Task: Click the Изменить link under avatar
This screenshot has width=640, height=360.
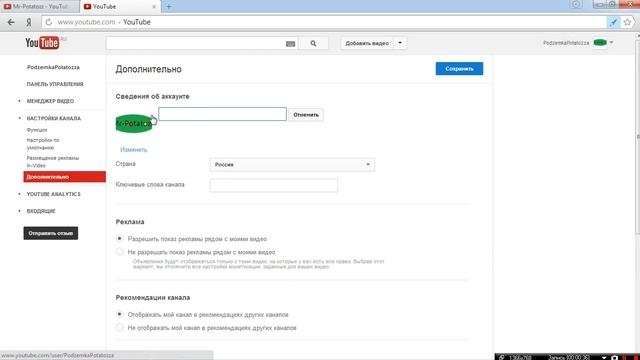Action: 133,150
